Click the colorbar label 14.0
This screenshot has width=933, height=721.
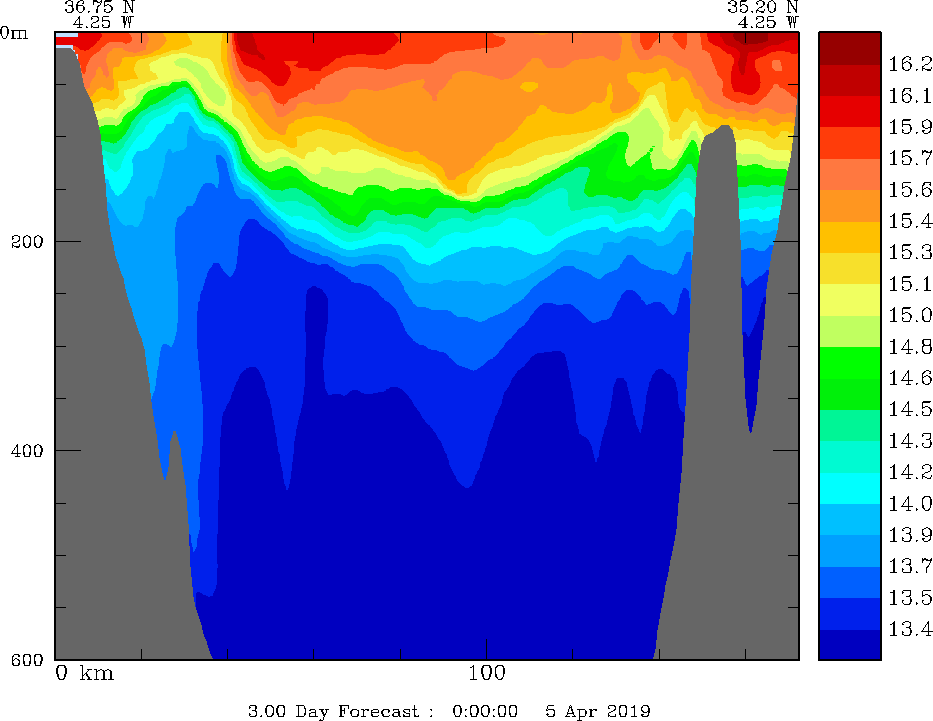tap(910, 504)
